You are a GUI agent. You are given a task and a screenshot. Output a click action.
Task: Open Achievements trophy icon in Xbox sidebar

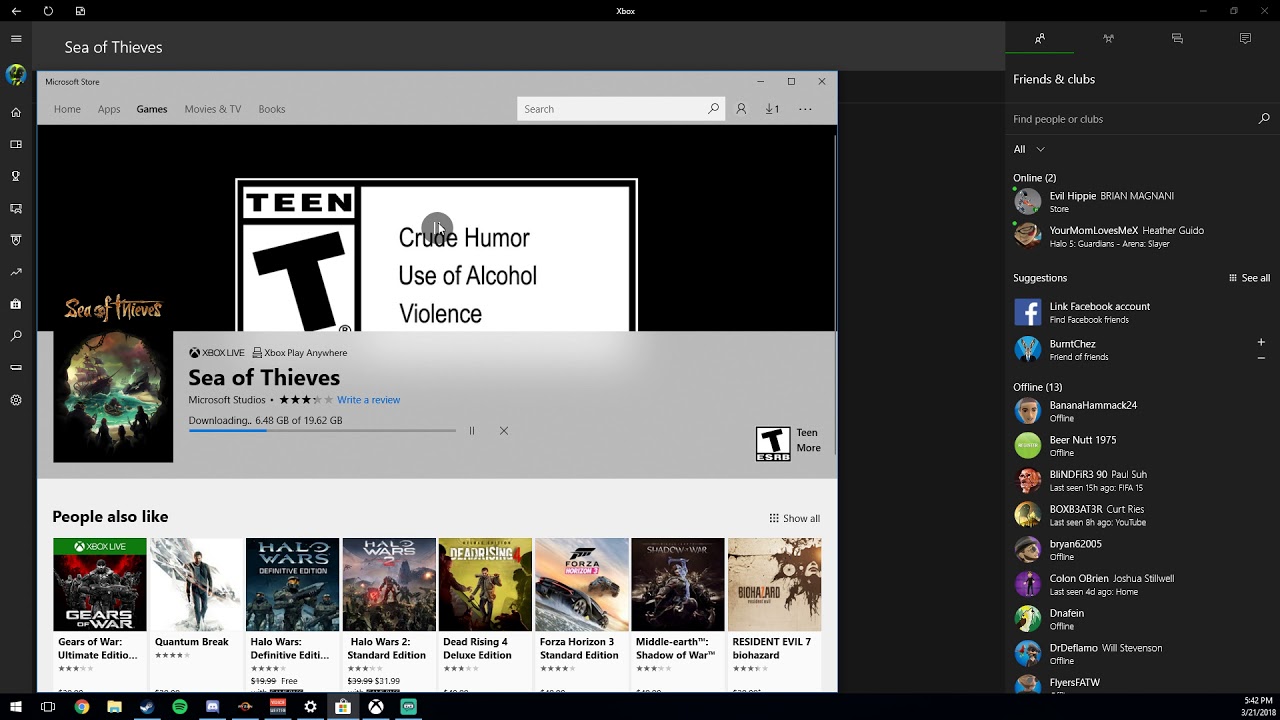click(16, 176)
